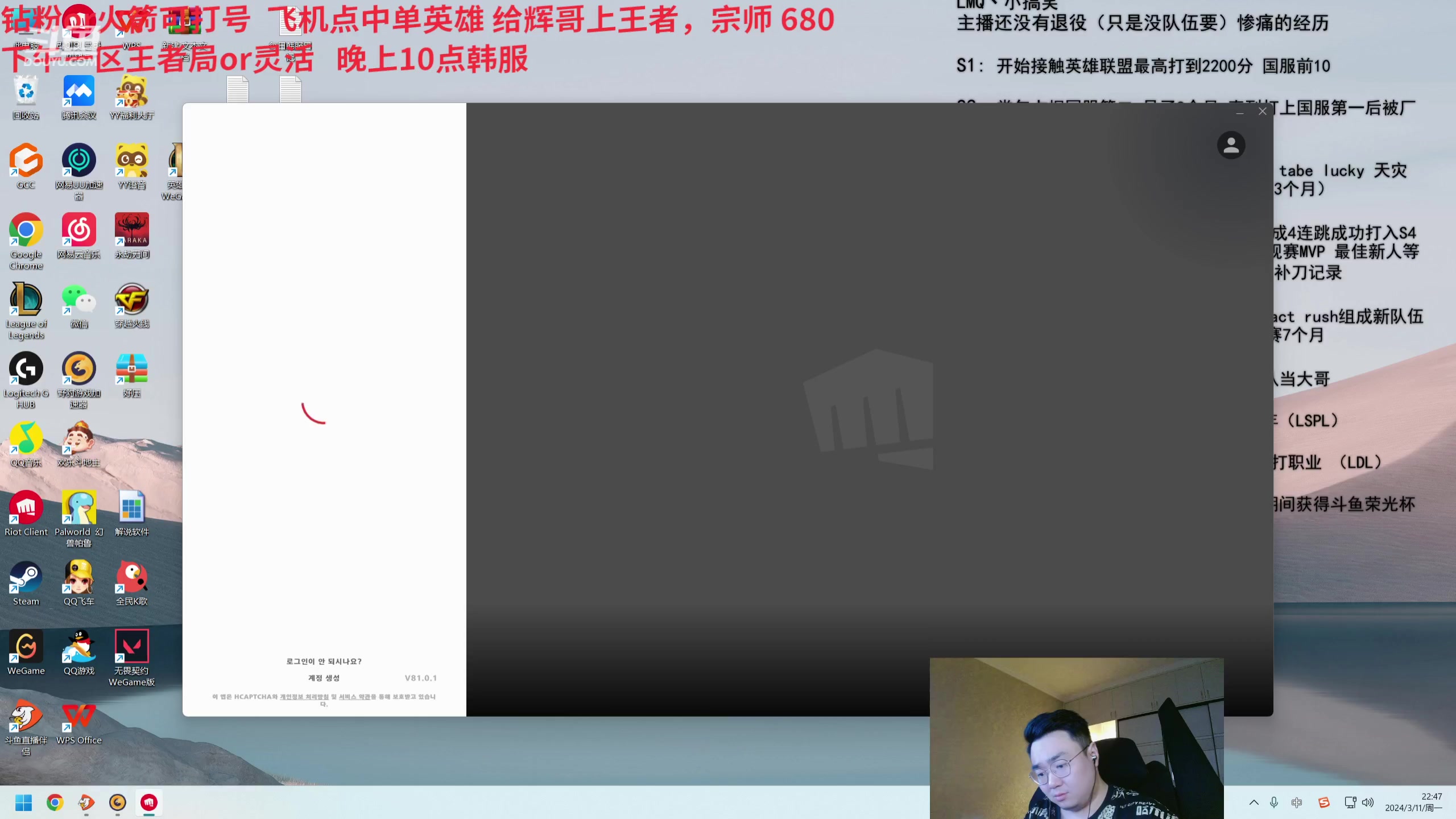
Task: Open the 微信 (WeChat) desktop icon
Action: [x=79, y=305]
